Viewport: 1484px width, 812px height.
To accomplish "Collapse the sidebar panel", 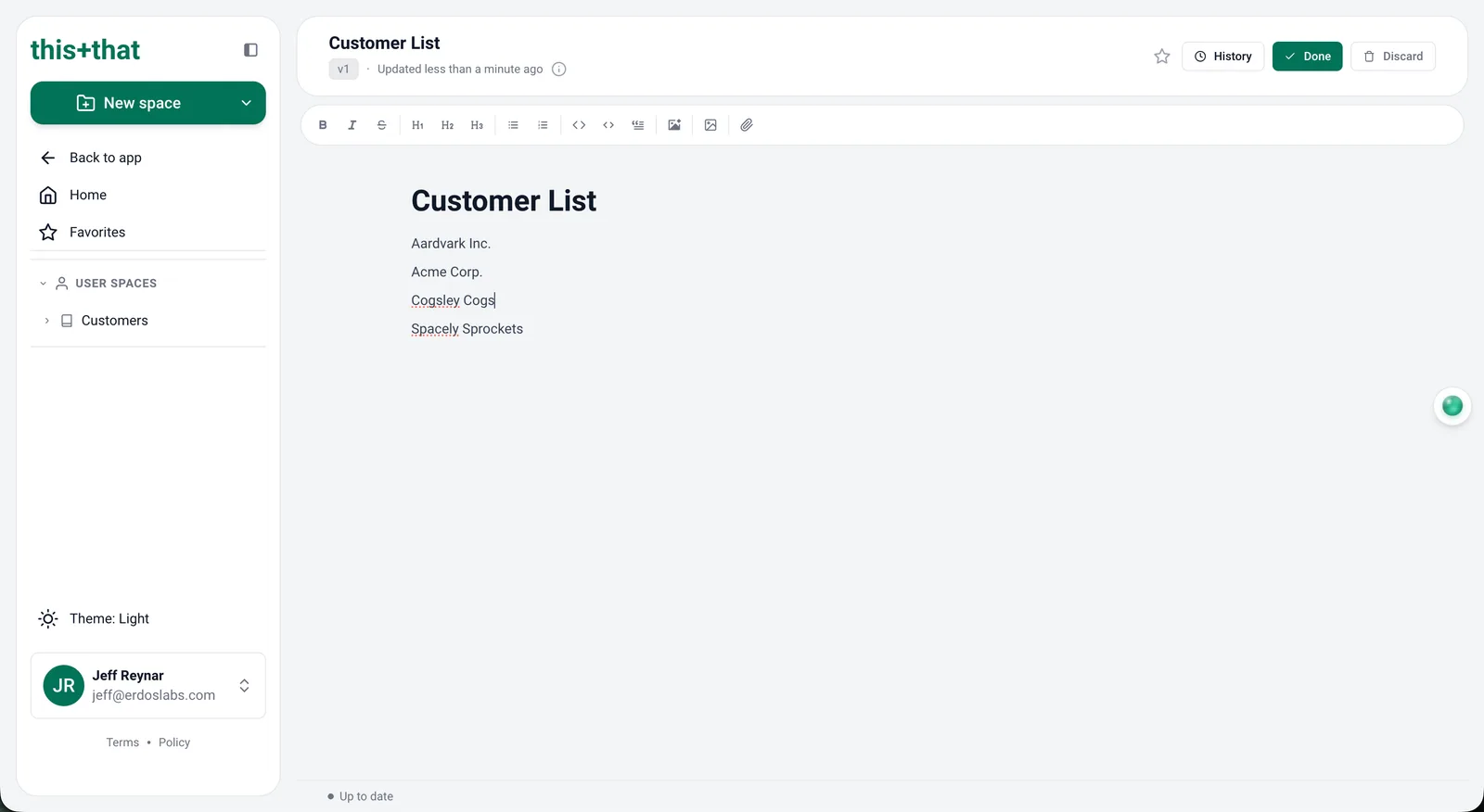I will pos(250,50).
